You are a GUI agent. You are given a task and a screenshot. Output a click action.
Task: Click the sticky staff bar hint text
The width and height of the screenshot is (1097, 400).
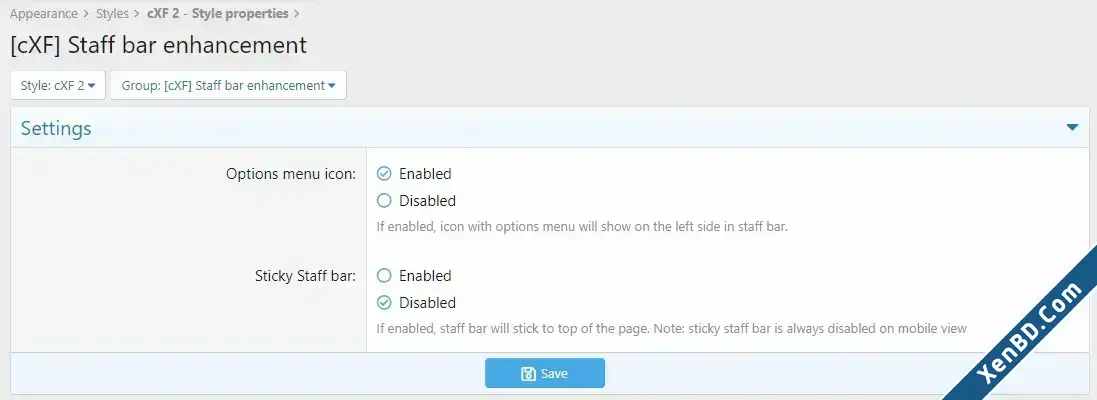[672, 328]
